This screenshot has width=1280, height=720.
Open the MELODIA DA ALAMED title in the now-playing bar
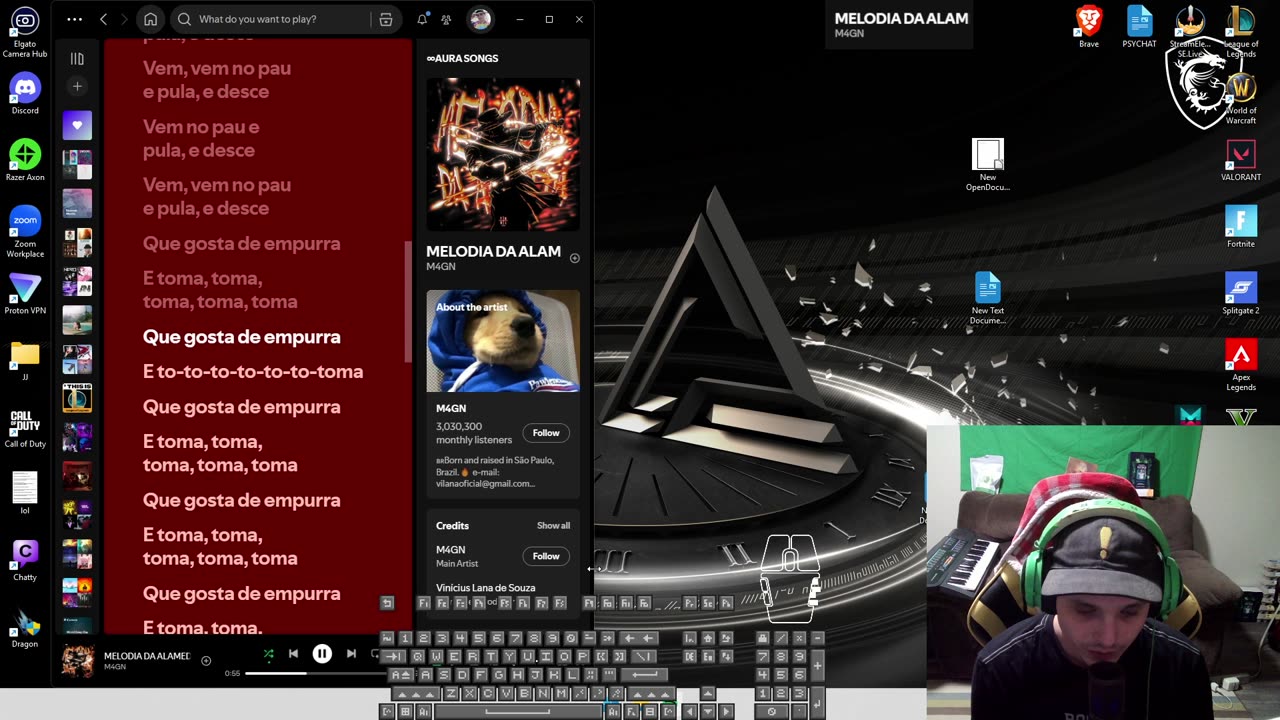pyautogui.click(x=147, y=656)
